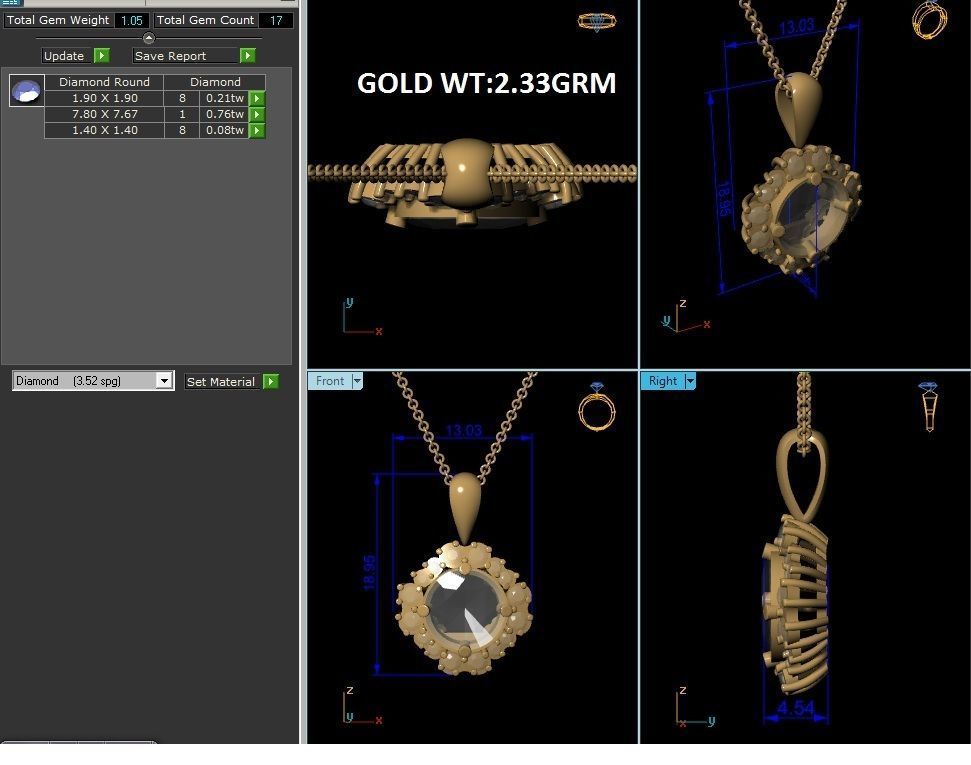Click the Diamond Round column header

(104, 82)
